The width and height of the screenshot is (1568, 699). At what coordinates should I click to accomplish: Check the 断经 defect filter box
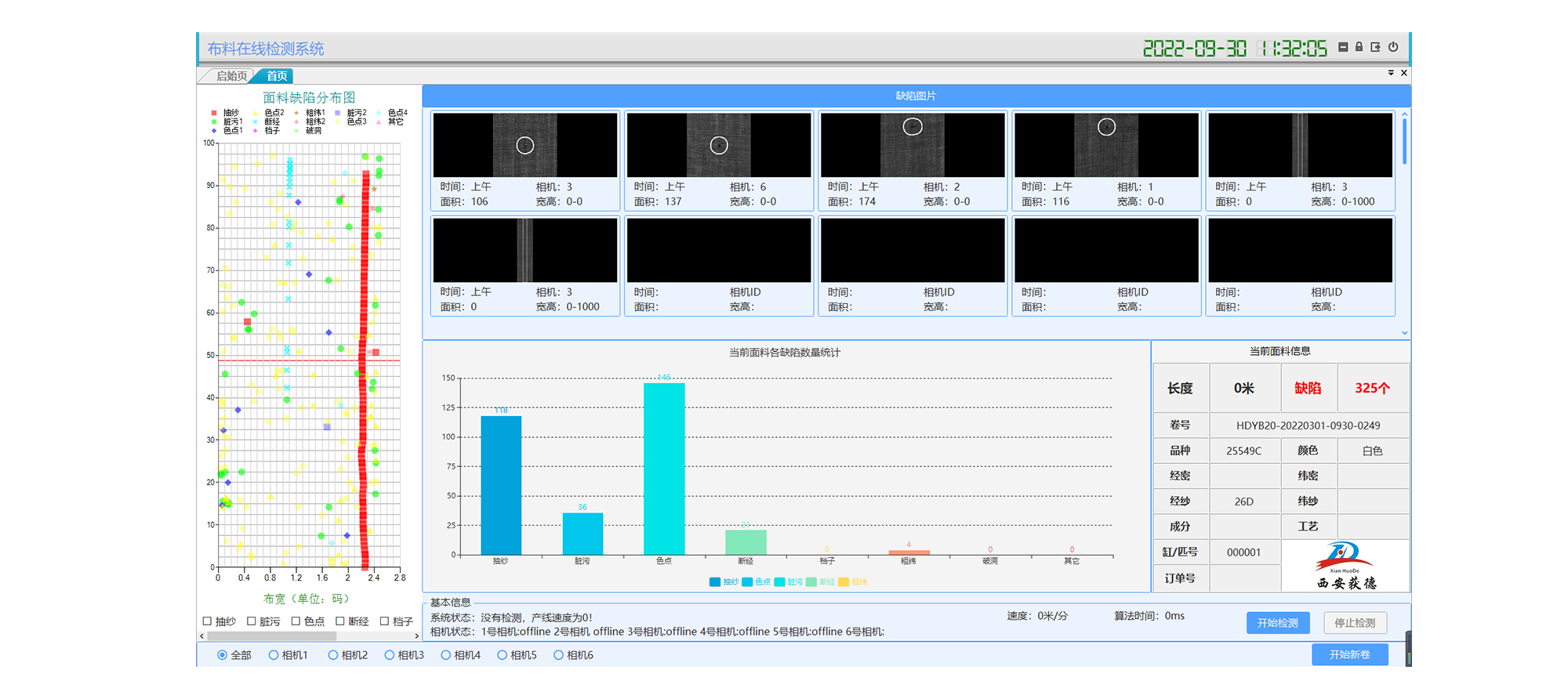pyautogui.click(x=340, y=621)
